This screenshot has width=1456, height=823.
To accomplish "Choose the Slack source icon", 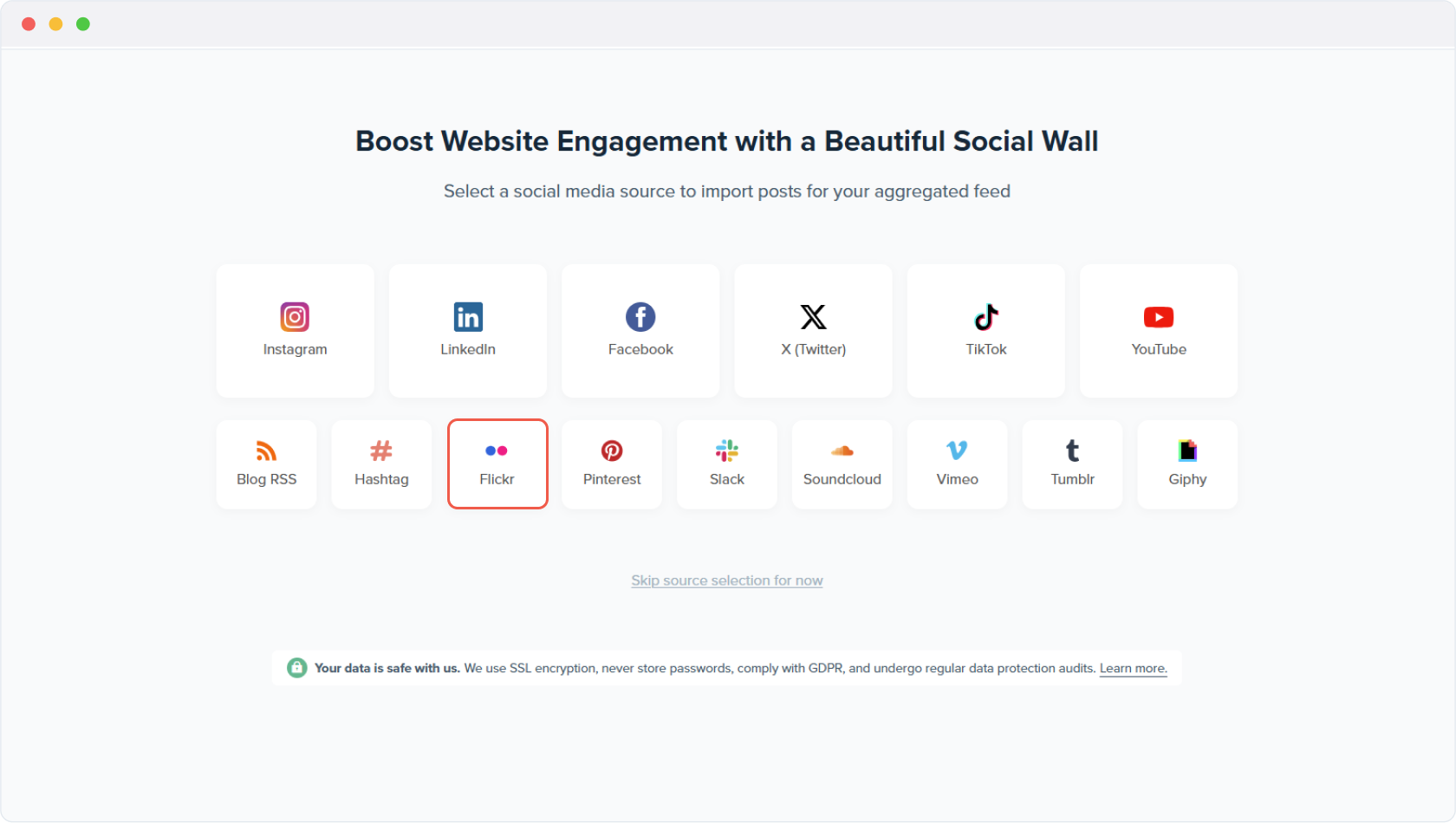I will (x=727, y=450).
